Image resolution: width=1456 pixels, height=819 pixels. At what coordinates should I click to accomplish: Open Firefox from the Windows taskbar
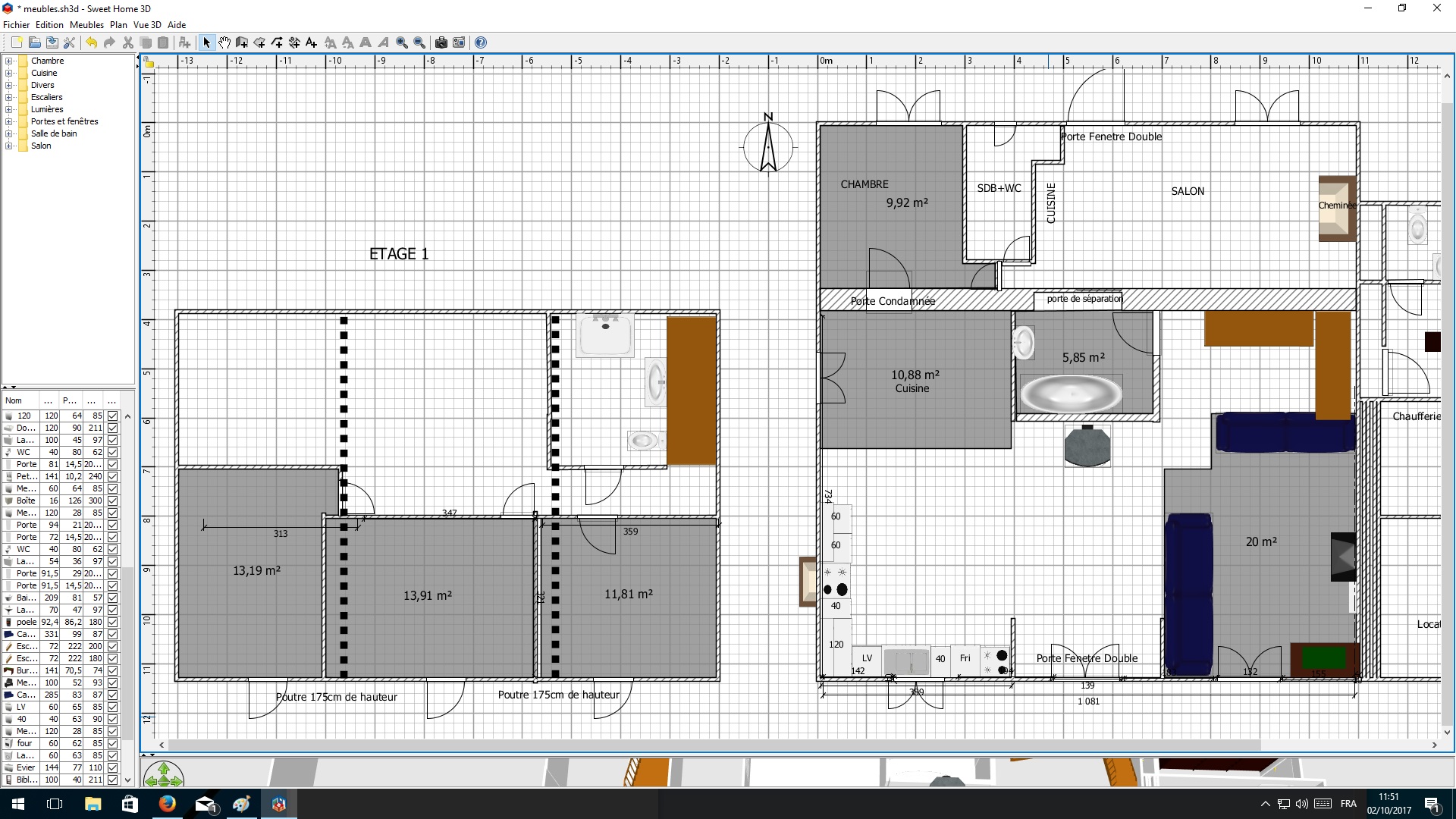click(167, 804)
